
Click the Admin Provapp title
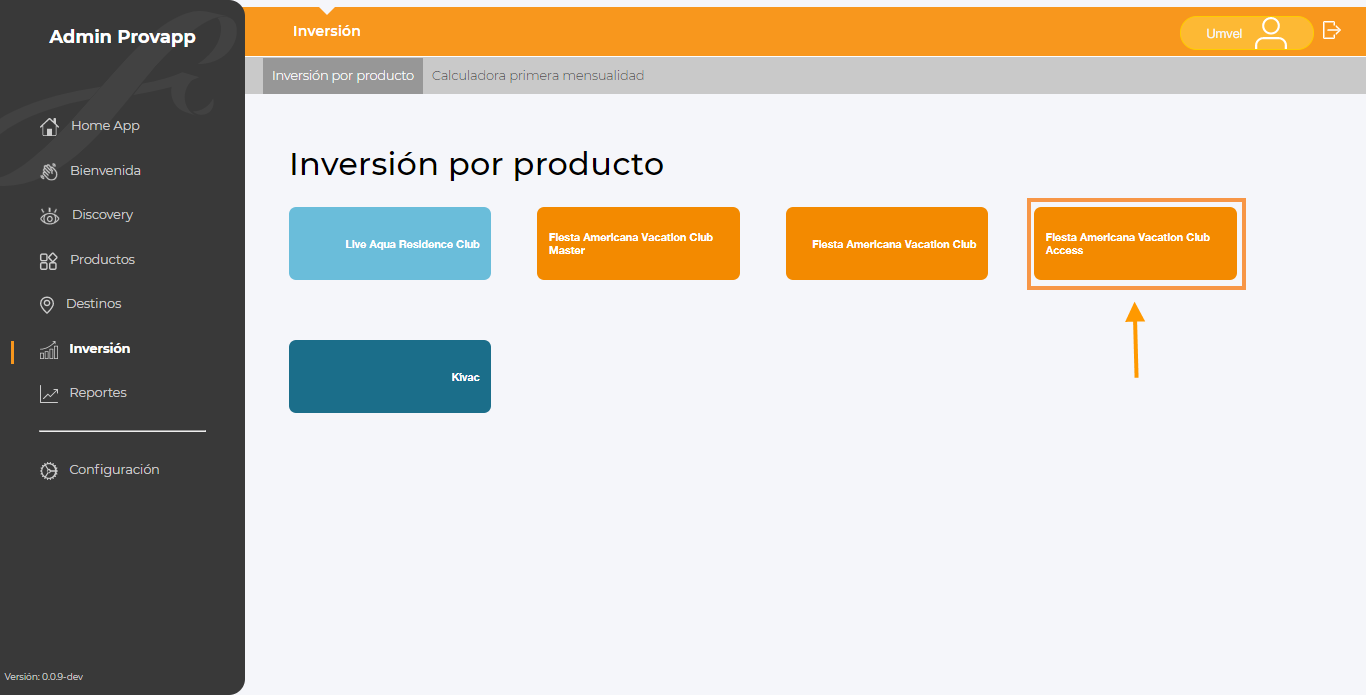[x=122, y=37]
